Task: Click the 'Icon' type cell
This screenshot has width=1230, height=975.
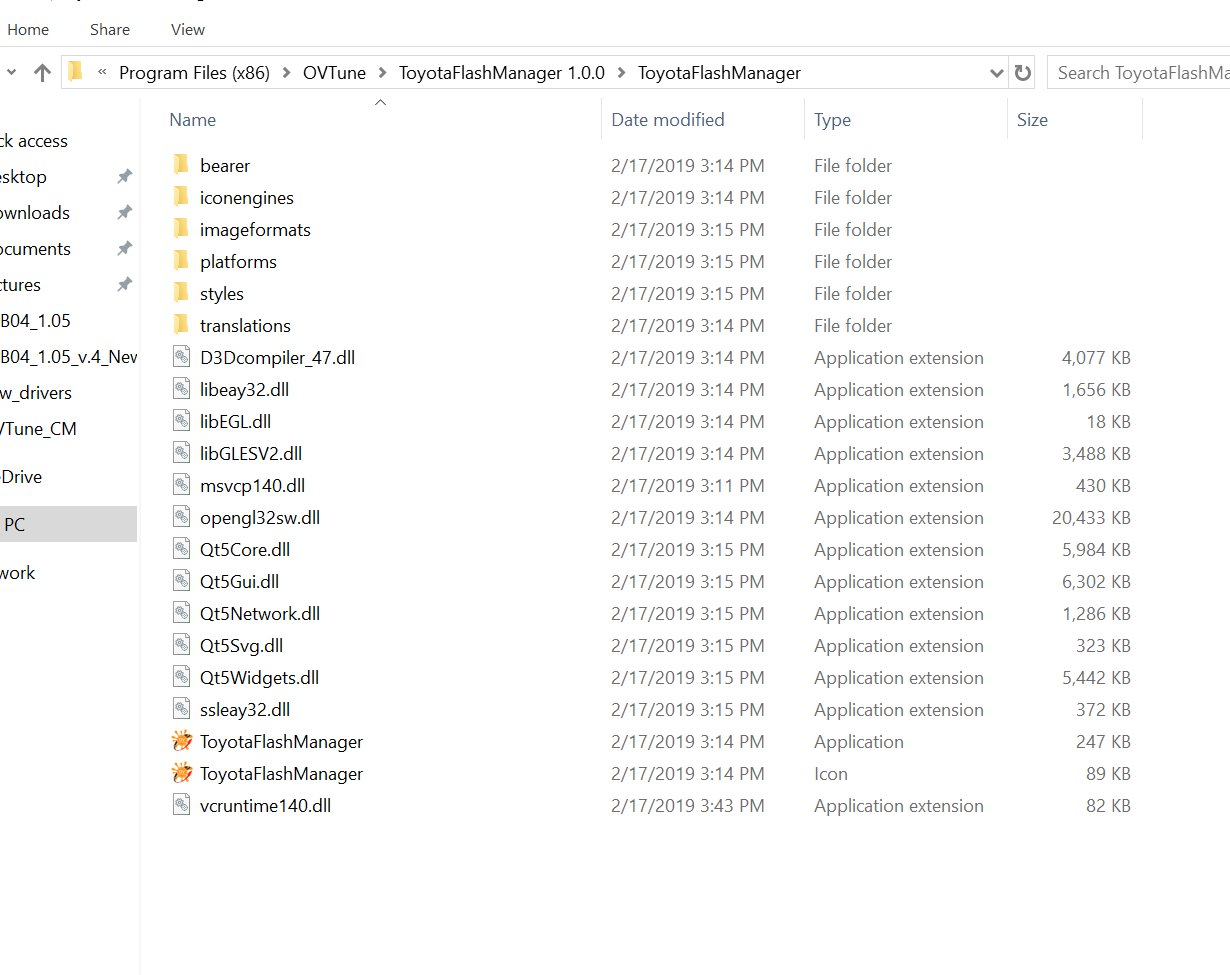Action: point(831,773)
